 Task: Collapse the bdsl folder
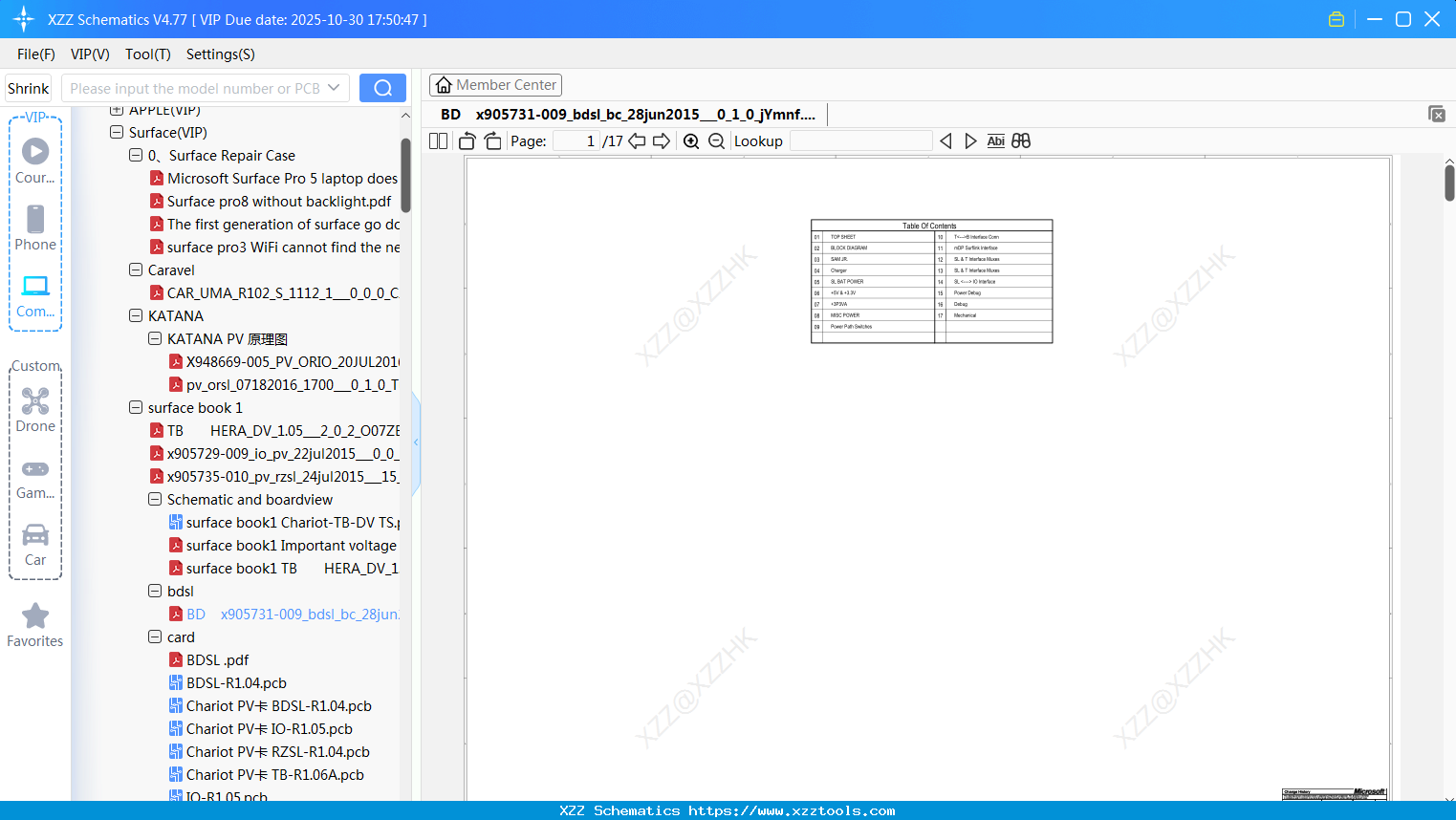(x=155, y=592)
